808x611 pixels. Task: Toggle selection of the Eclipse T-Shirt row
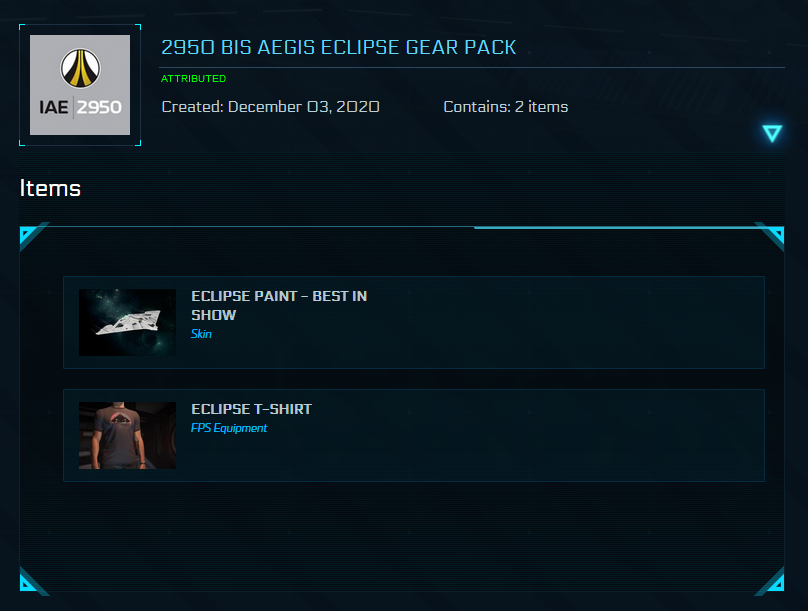pos(414,435)
